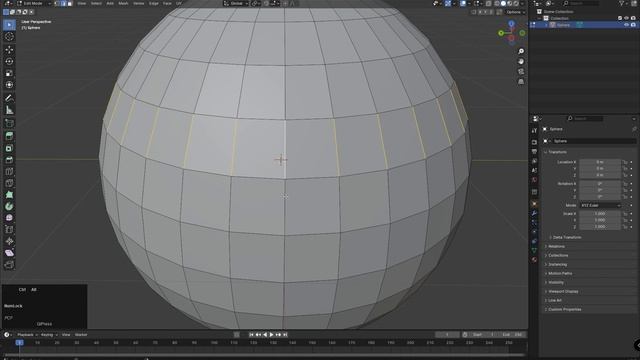Open the Vertex menu

[138, 3]
